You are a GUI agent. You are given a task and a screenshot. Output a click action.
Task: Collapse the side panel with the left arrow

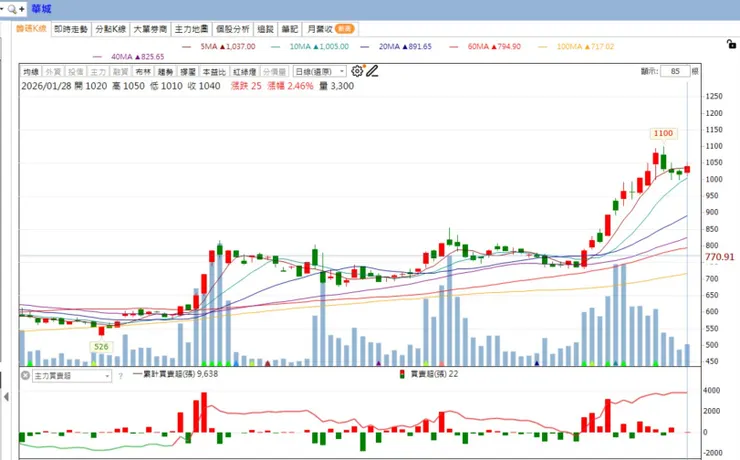coord(6,397)
